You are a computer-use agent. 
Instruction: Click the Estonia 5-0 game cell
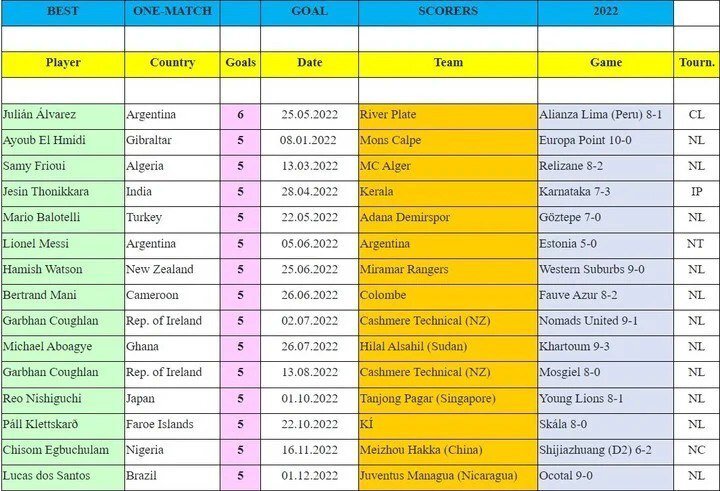coord(605,244)
